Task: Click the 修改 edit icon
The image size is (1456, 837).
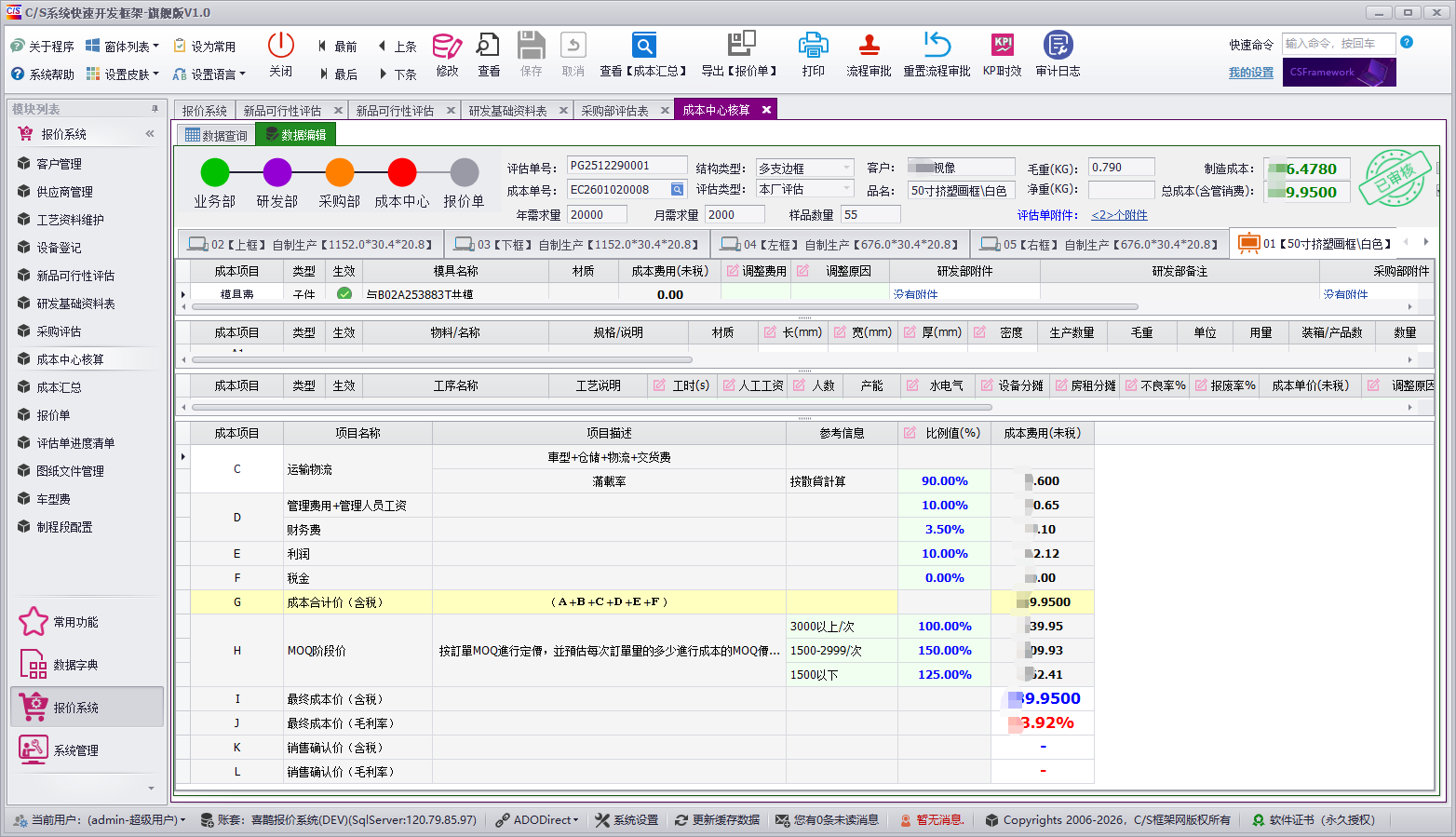Action: pos(447,45)
